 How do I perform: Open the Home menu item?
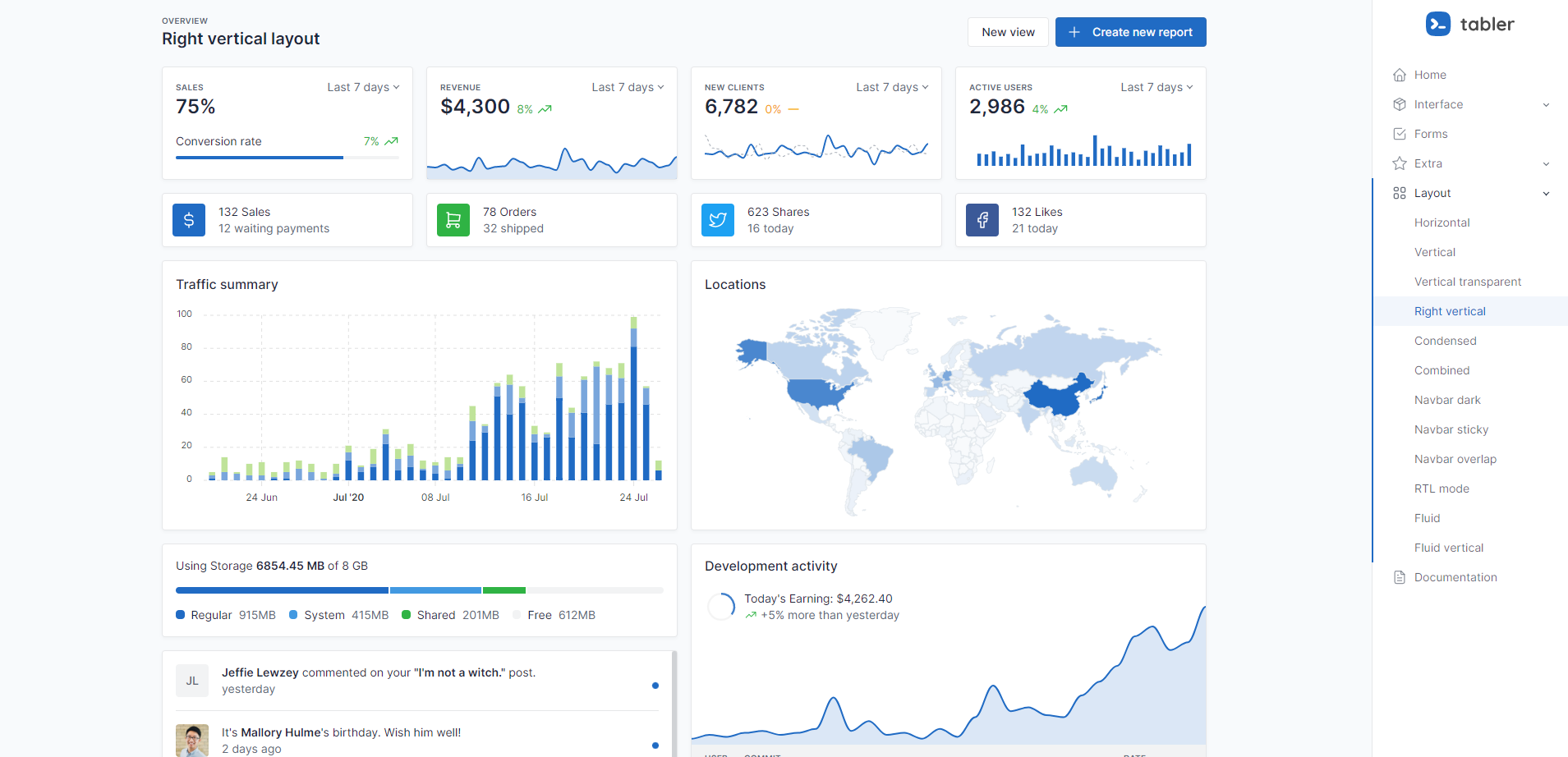(x=1470, y=75)
